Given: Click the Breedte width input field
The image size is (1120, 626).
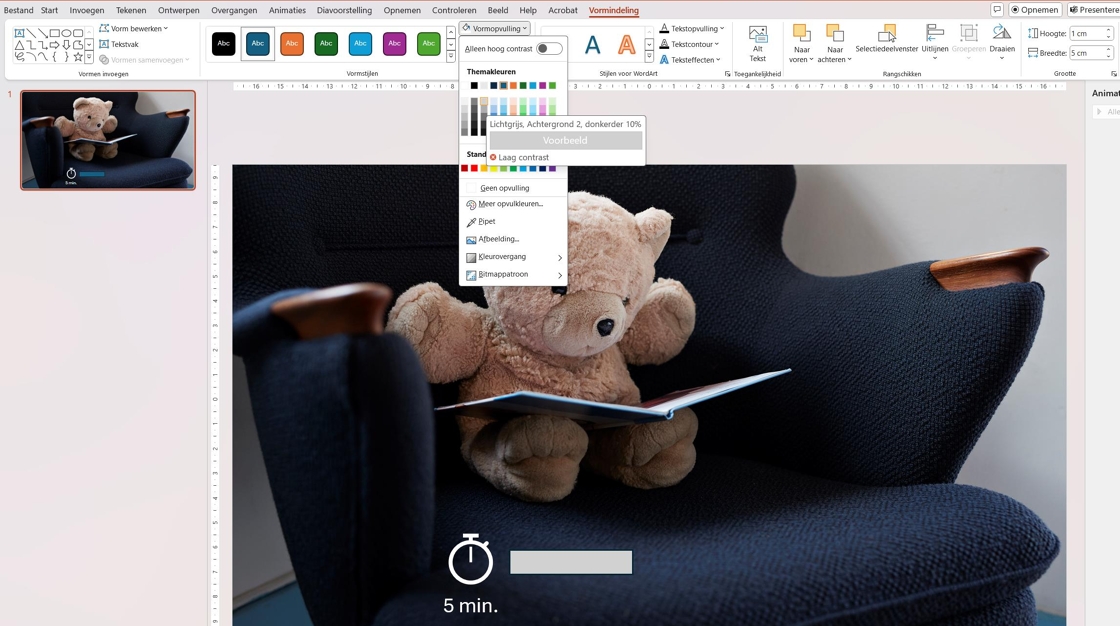Looking at the screenshot, I should coord(1091,53).
